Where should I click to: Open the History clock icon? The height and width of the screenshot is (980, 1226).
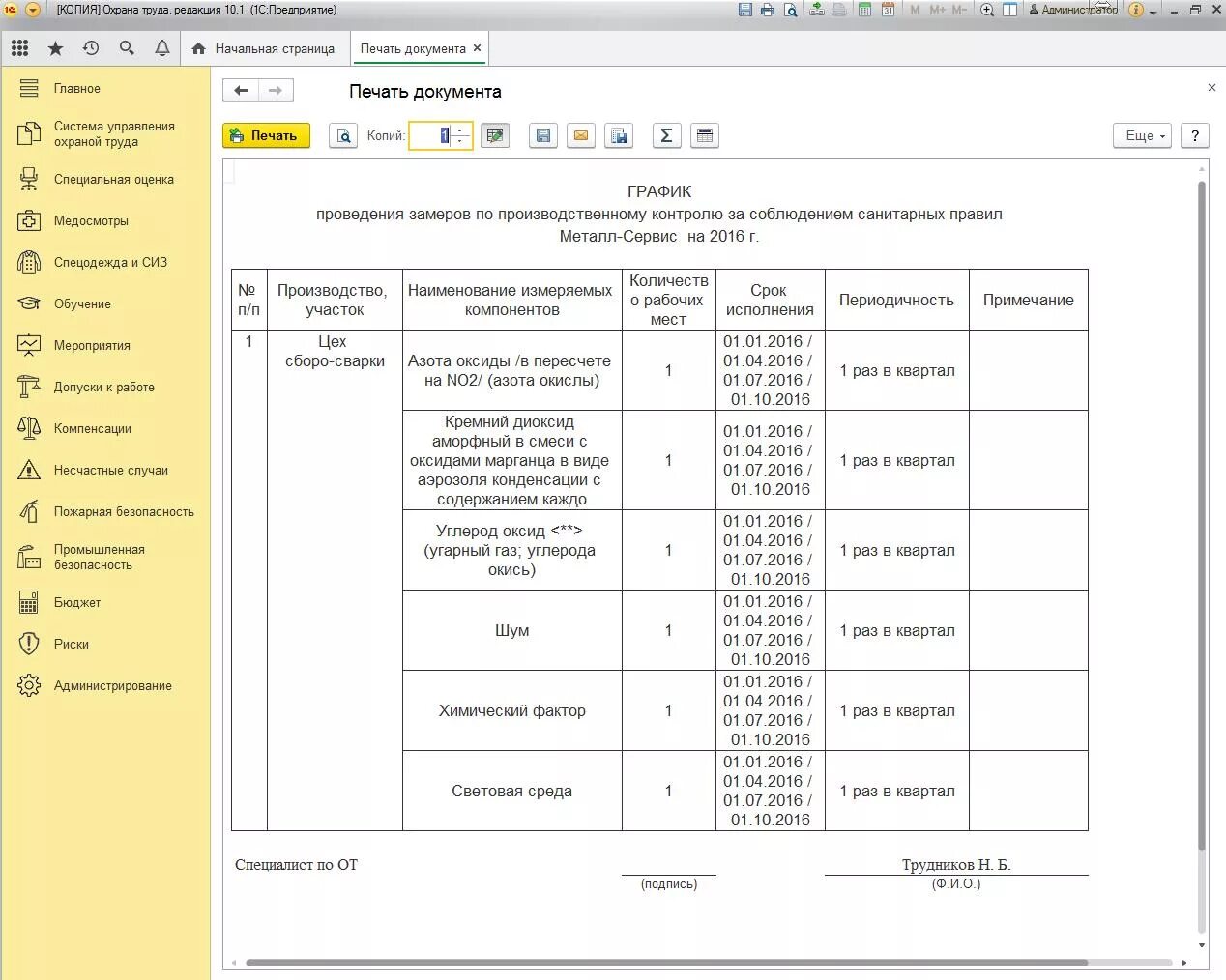tap(91, 48)
